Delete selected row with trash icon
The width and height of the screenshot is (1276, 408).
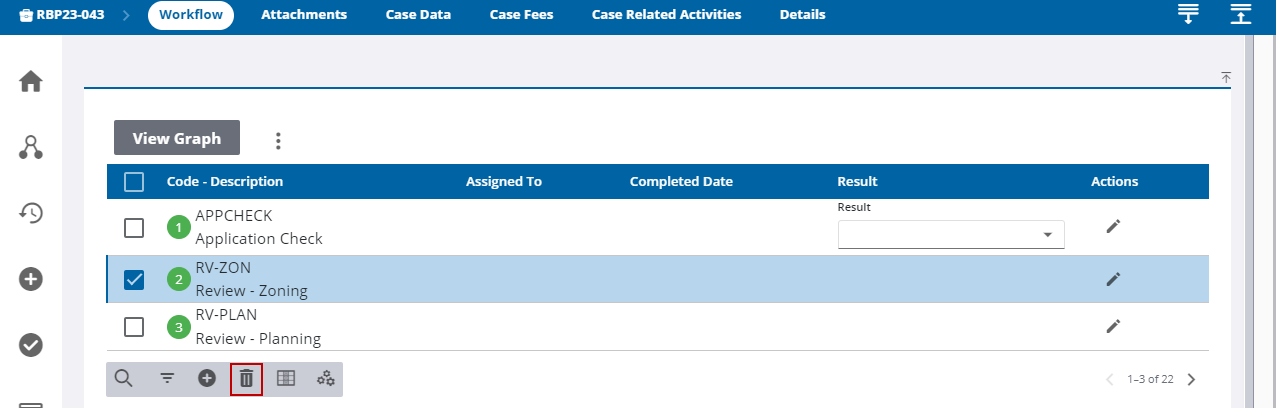pyautogui.click(x=246, y=379)
